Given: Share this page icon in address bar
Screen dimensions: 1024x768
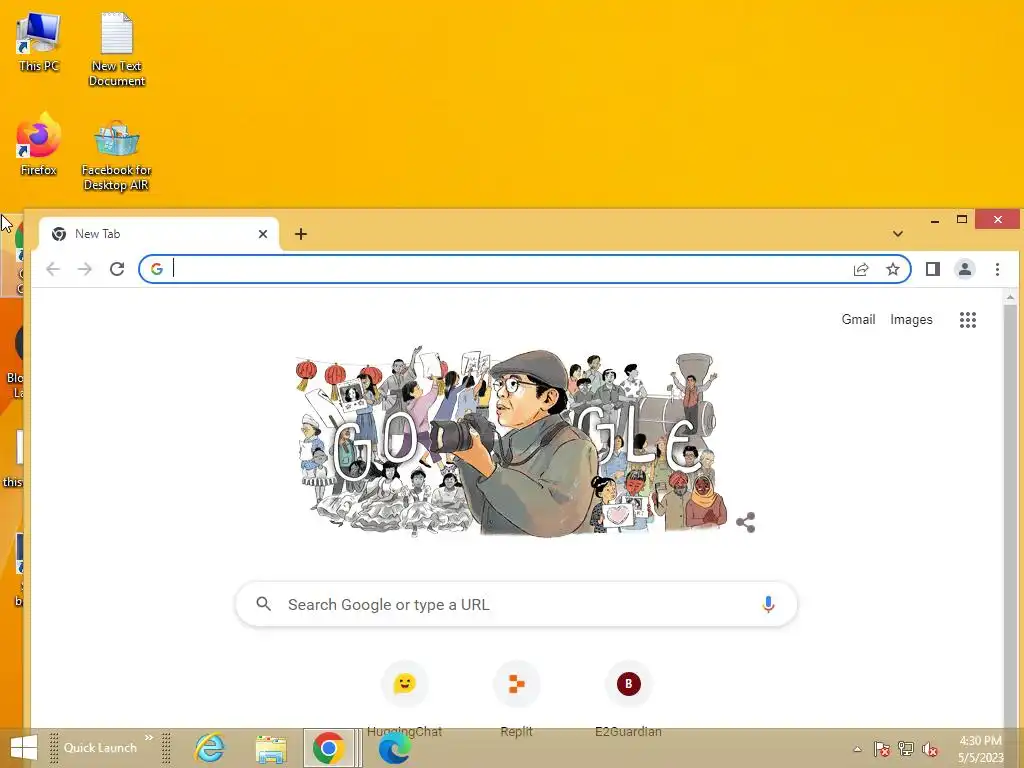Looking at the screenshot, I should [861, 269].
